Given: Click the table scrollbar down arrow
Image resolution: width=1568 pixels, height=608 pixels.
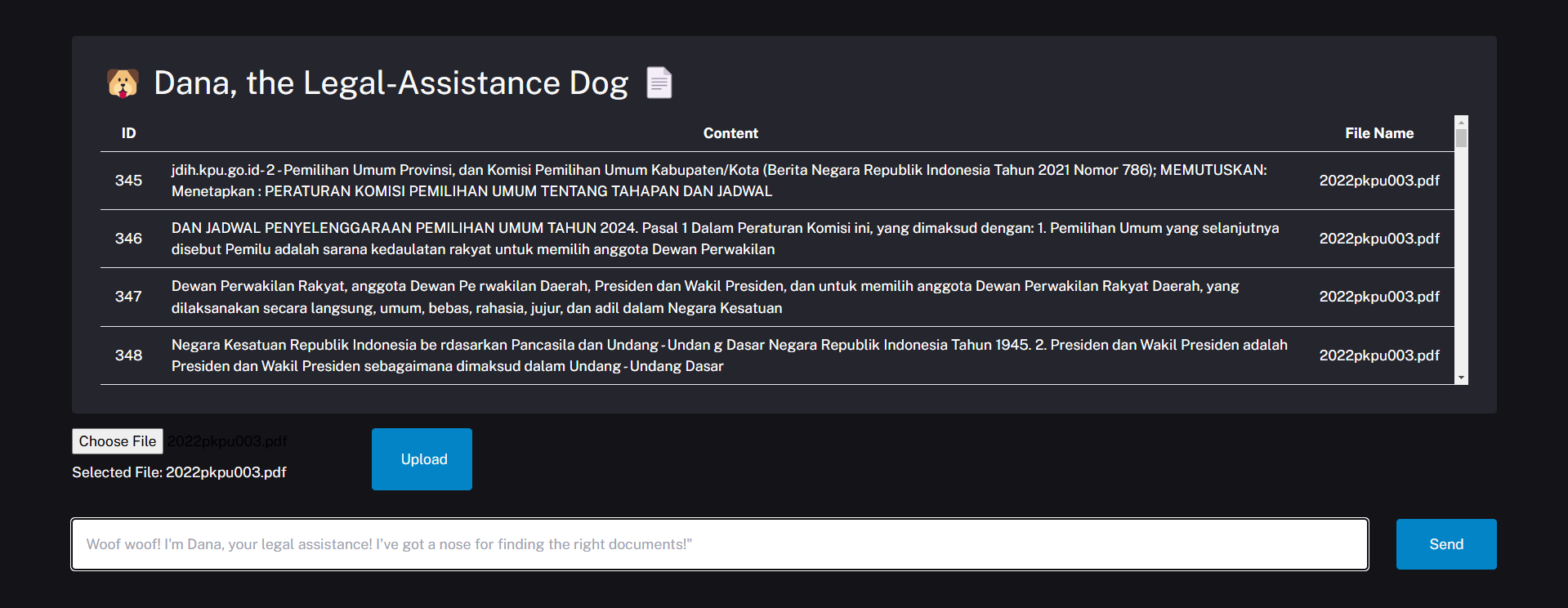Looking at the screenshot, I should click(1461, 378).
